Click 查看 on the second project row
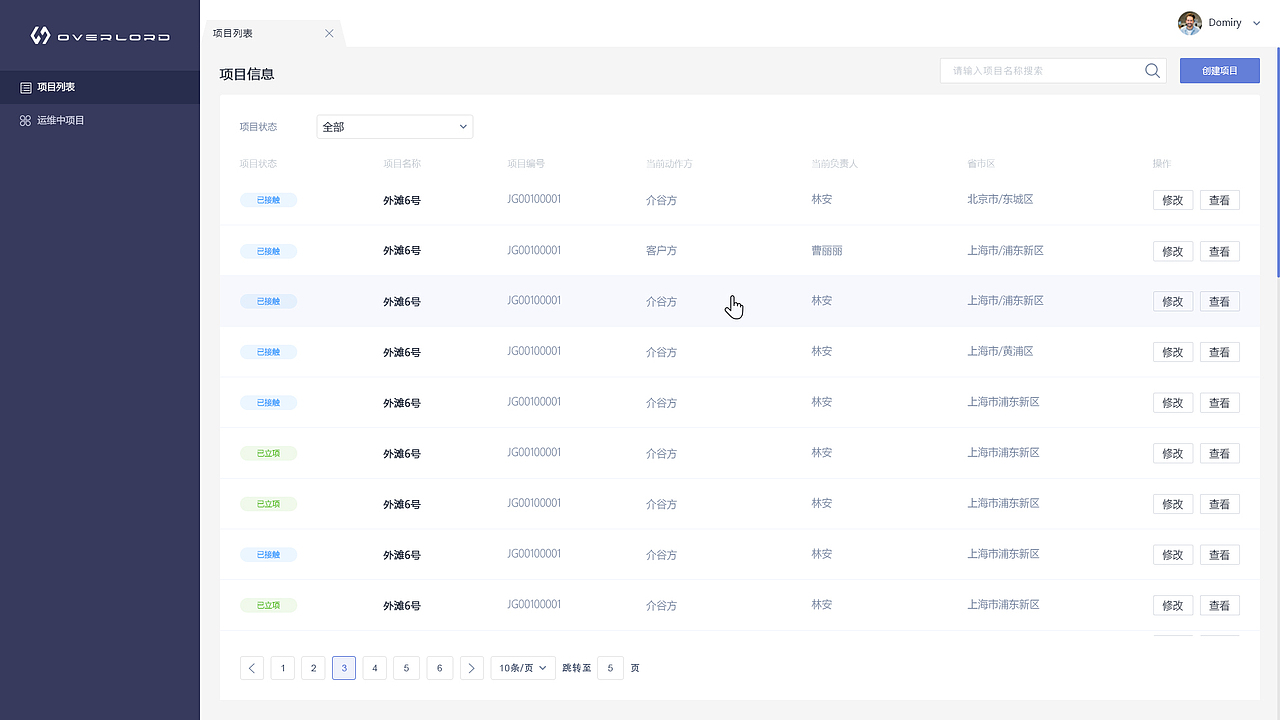The image size is (1280, 720). (x=1219, y=251)
